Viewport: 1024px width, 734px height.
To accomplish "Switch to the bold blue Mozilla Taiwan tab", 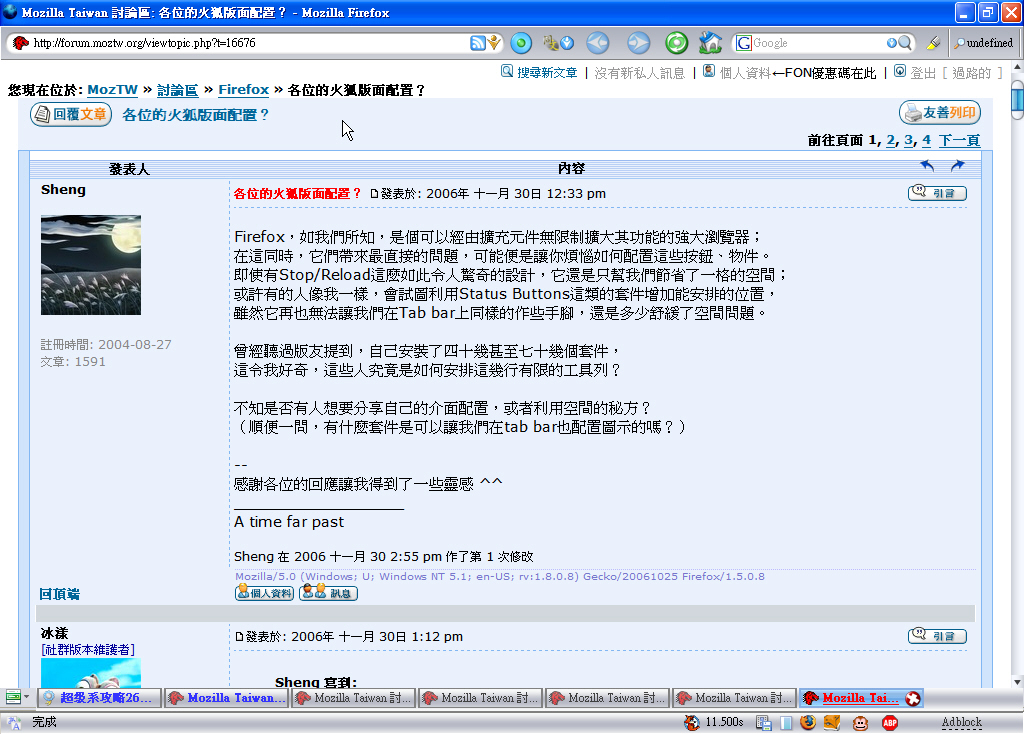I will [226, 698].
